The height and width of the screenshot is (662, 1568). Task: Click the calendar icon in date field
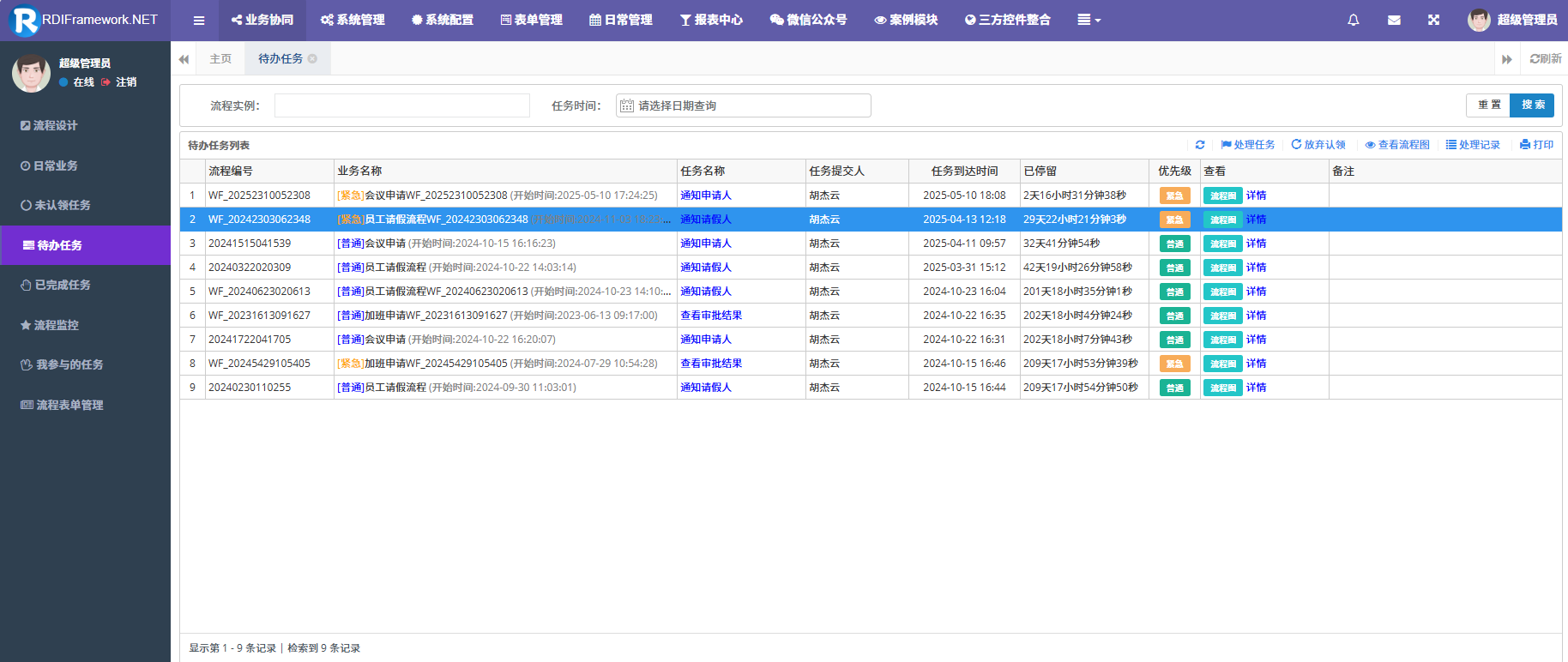pyautogui.click(x=627, y=105)
